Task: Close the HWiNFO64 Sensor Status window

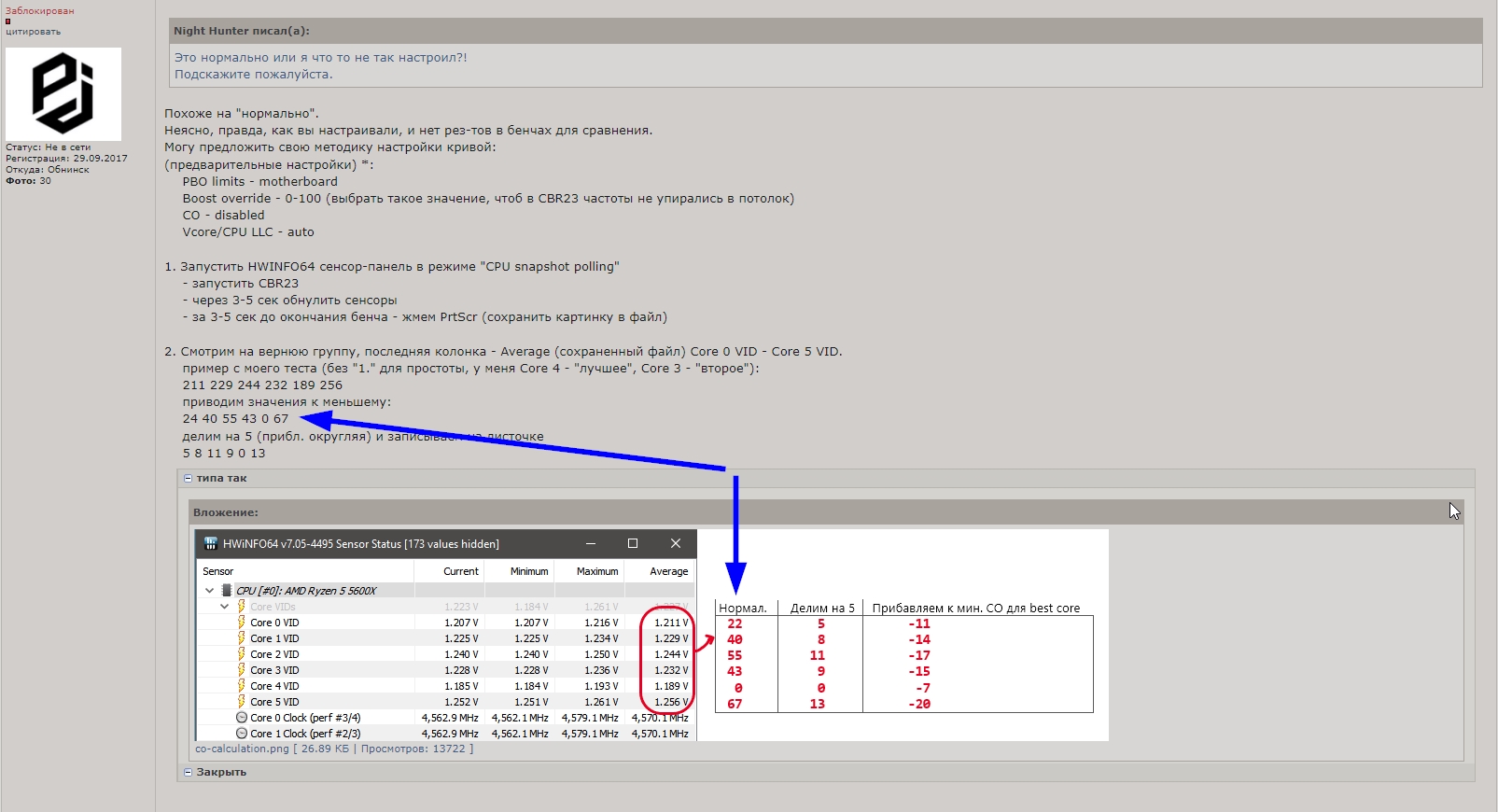Action: point(676,543)
